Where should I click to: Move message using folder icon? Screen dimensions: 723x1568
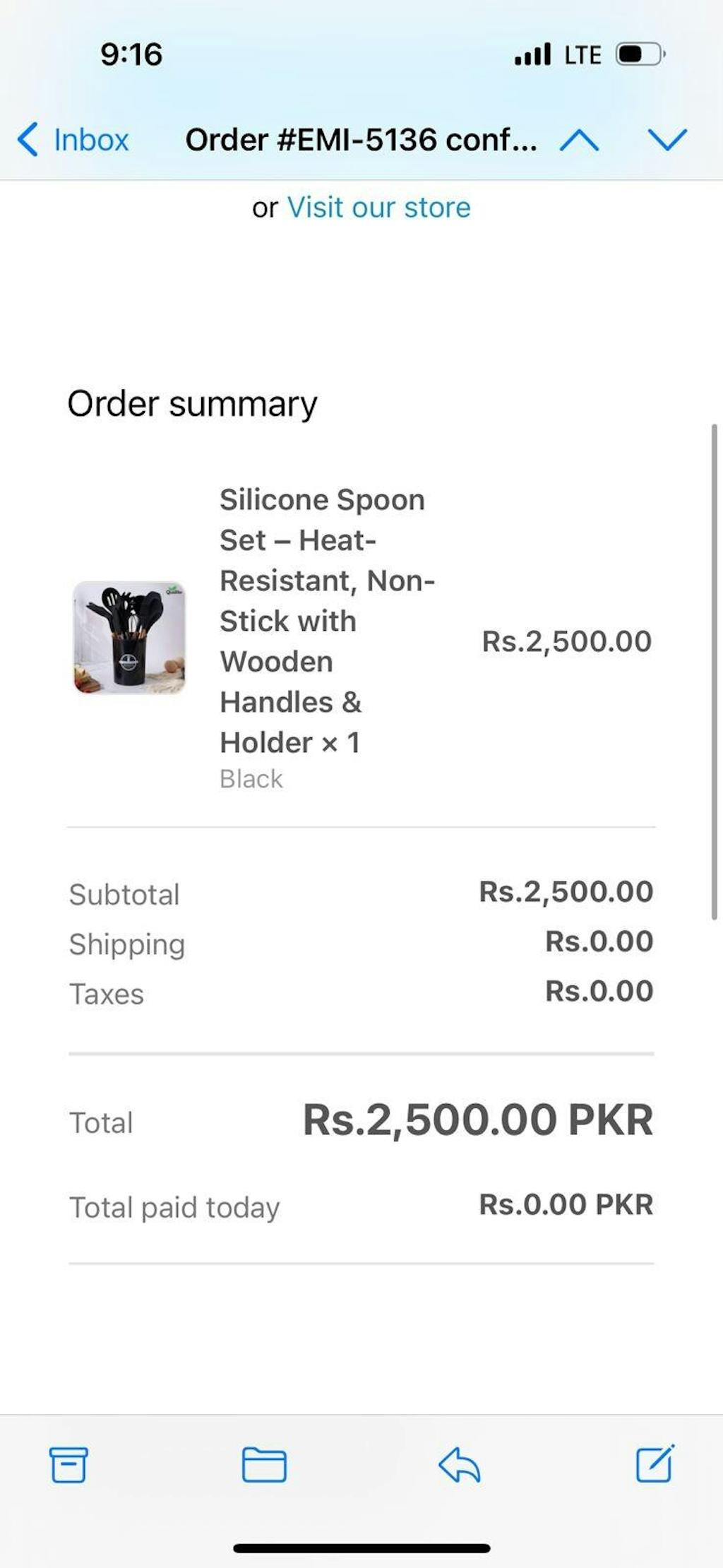[264, 1464]
